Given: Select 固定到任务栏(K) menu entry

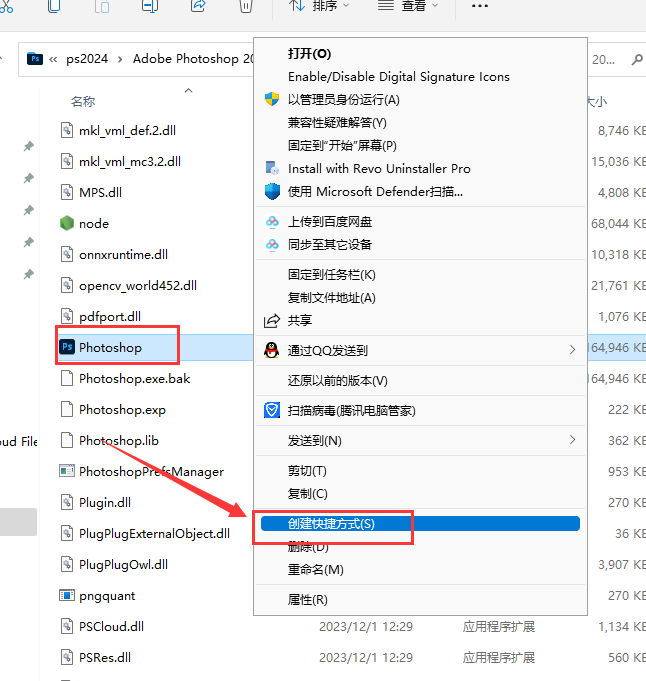Looking at the screenshot, I should pos(331,274).
